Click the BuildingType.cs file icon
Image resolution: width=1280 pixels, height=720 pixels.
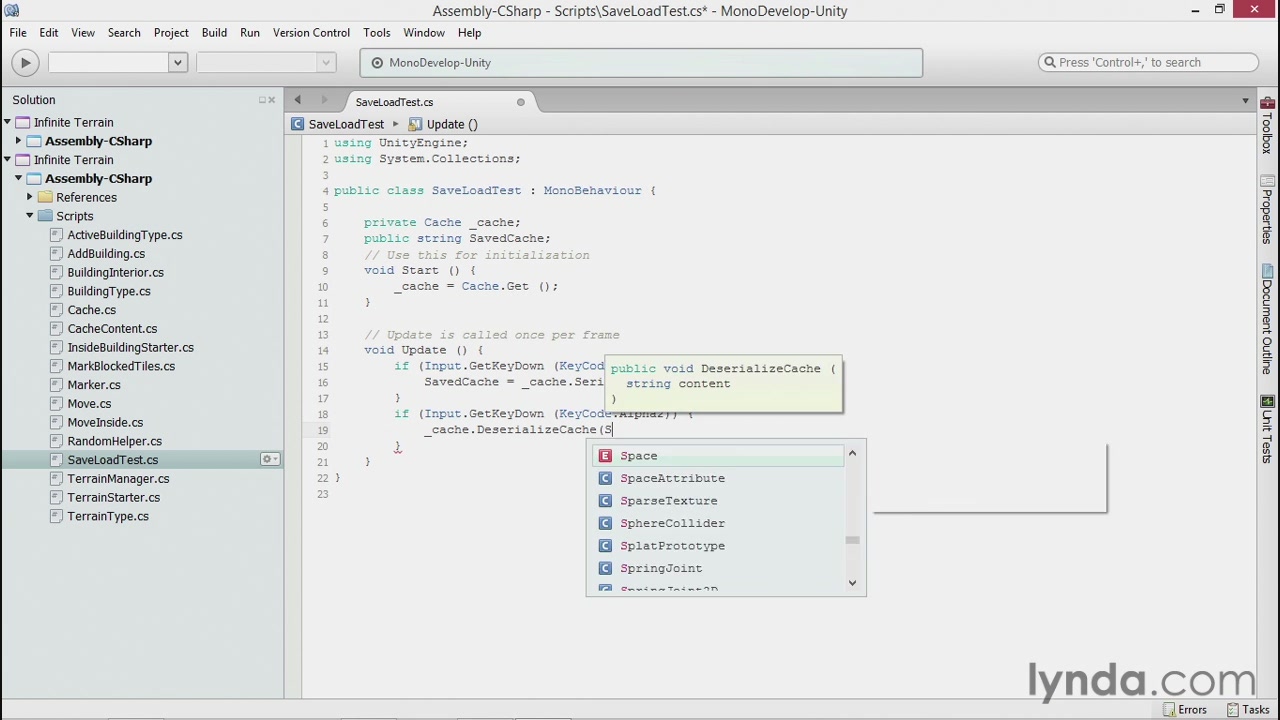pos(56,291)
